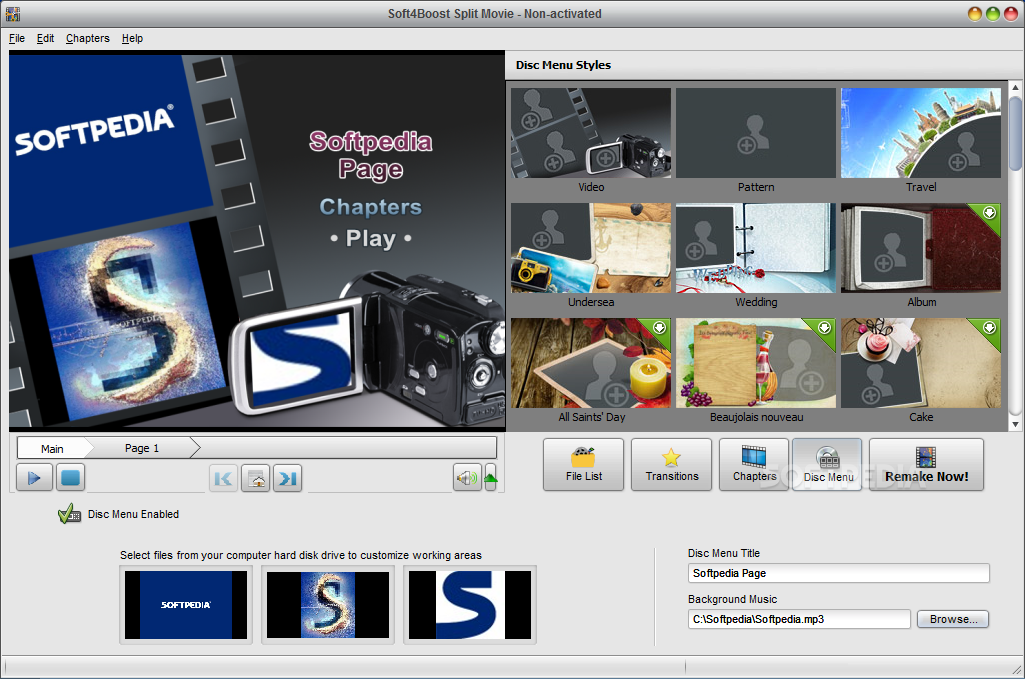Click the Disc Menu Title input field
Screen dimensions: 1025x679
point(839,573)
